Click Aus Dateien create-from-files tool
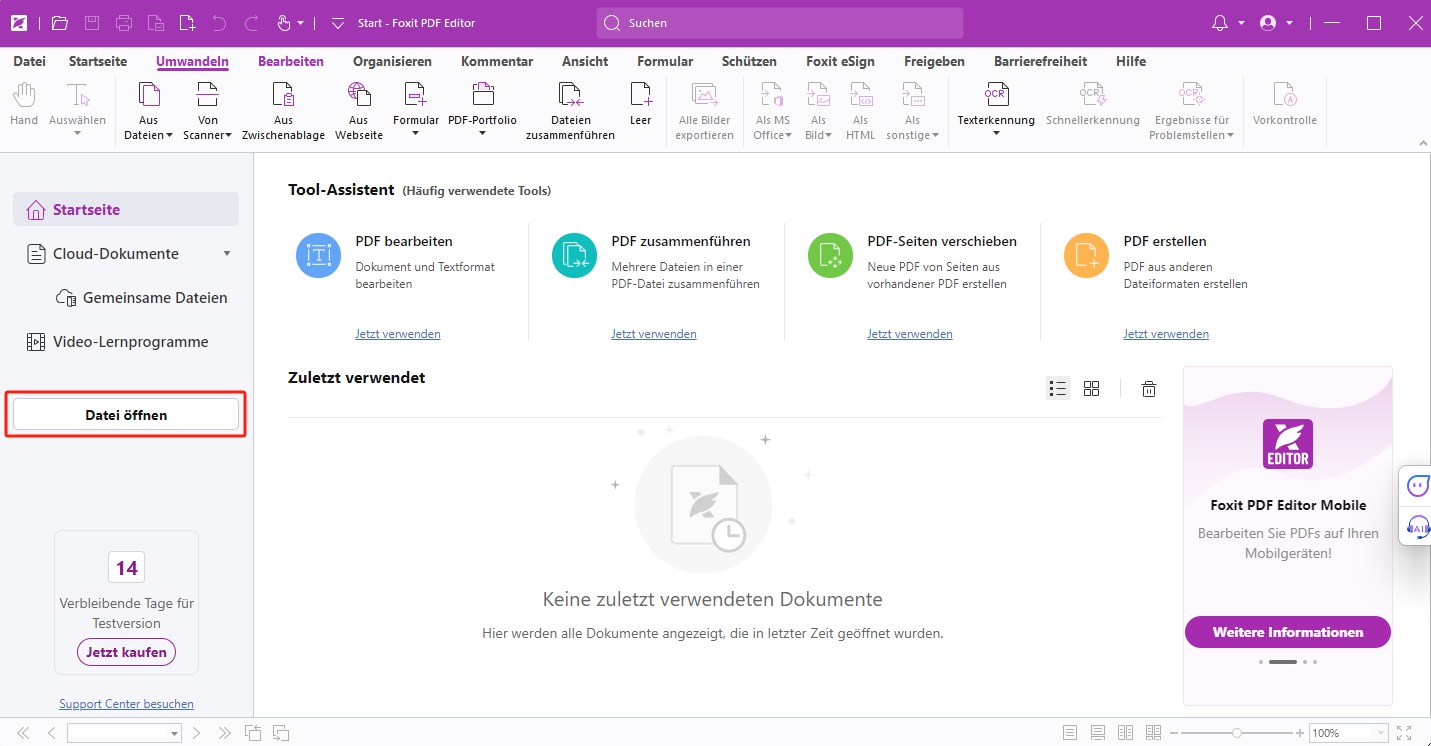The width and height of the screenshot is (1431, 746). click(148, 110)
